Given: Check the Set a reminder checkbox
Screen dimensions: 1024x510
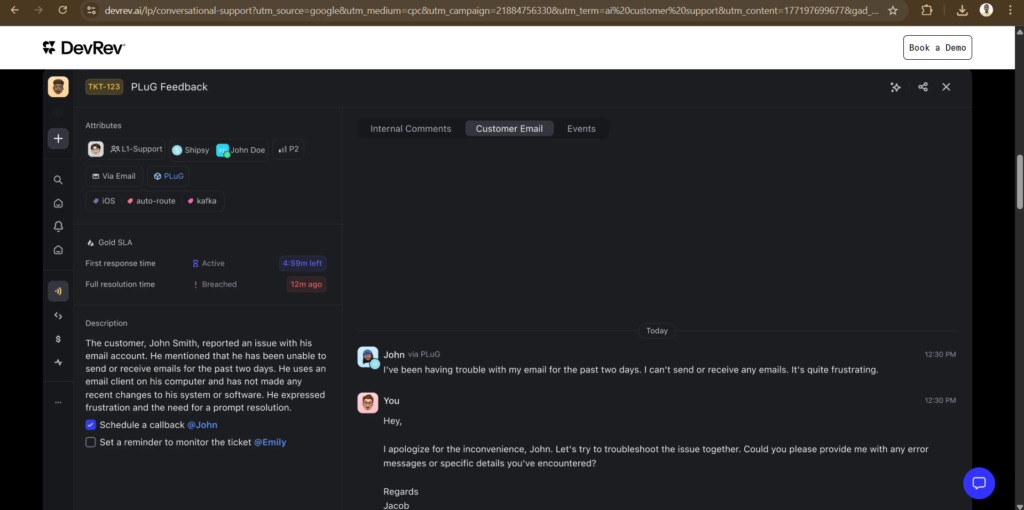Looking at the screenshot, I should [x=91, y=442].
